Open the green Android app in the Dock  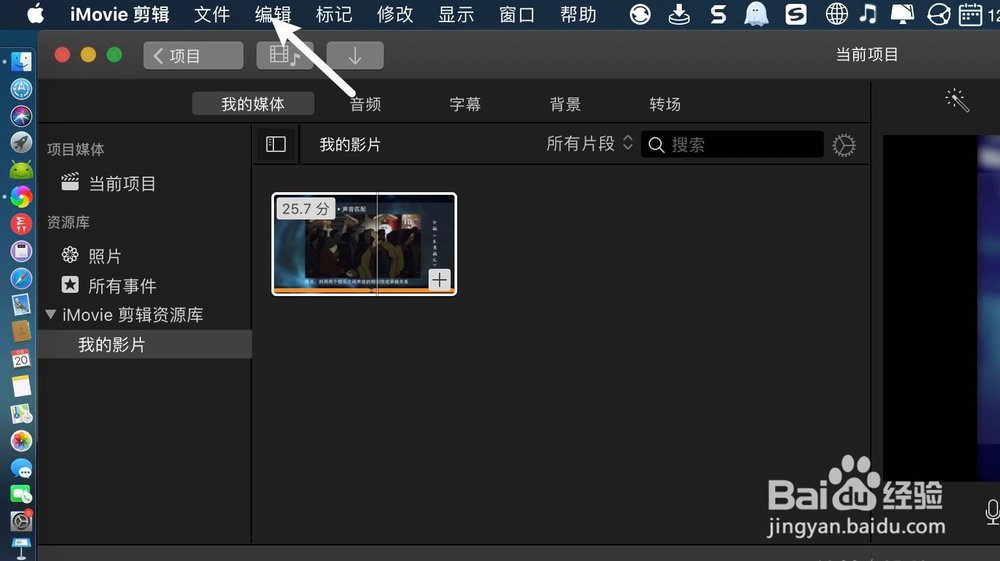[21, 170]
